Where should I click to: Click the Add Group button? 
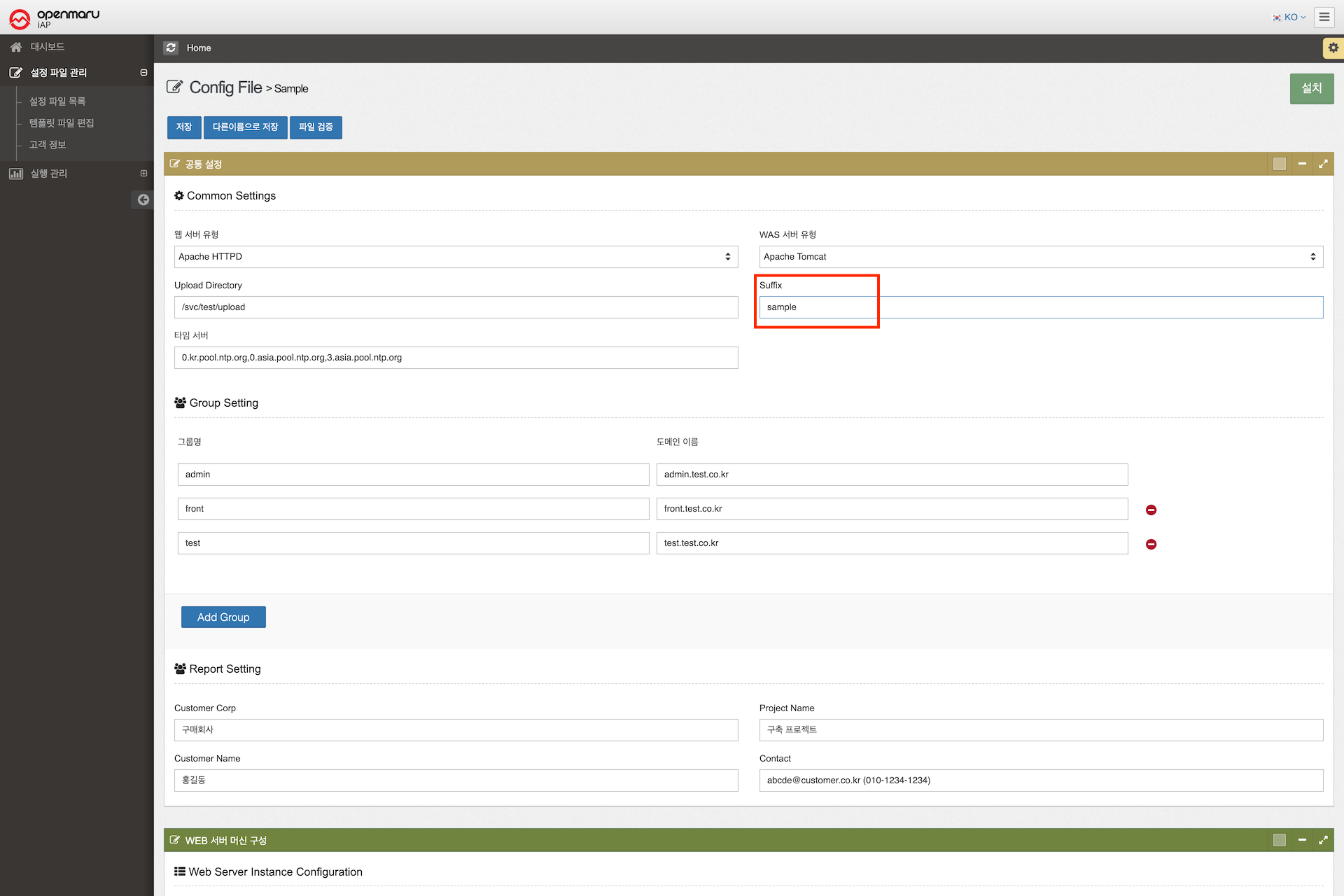pos(223,617)
